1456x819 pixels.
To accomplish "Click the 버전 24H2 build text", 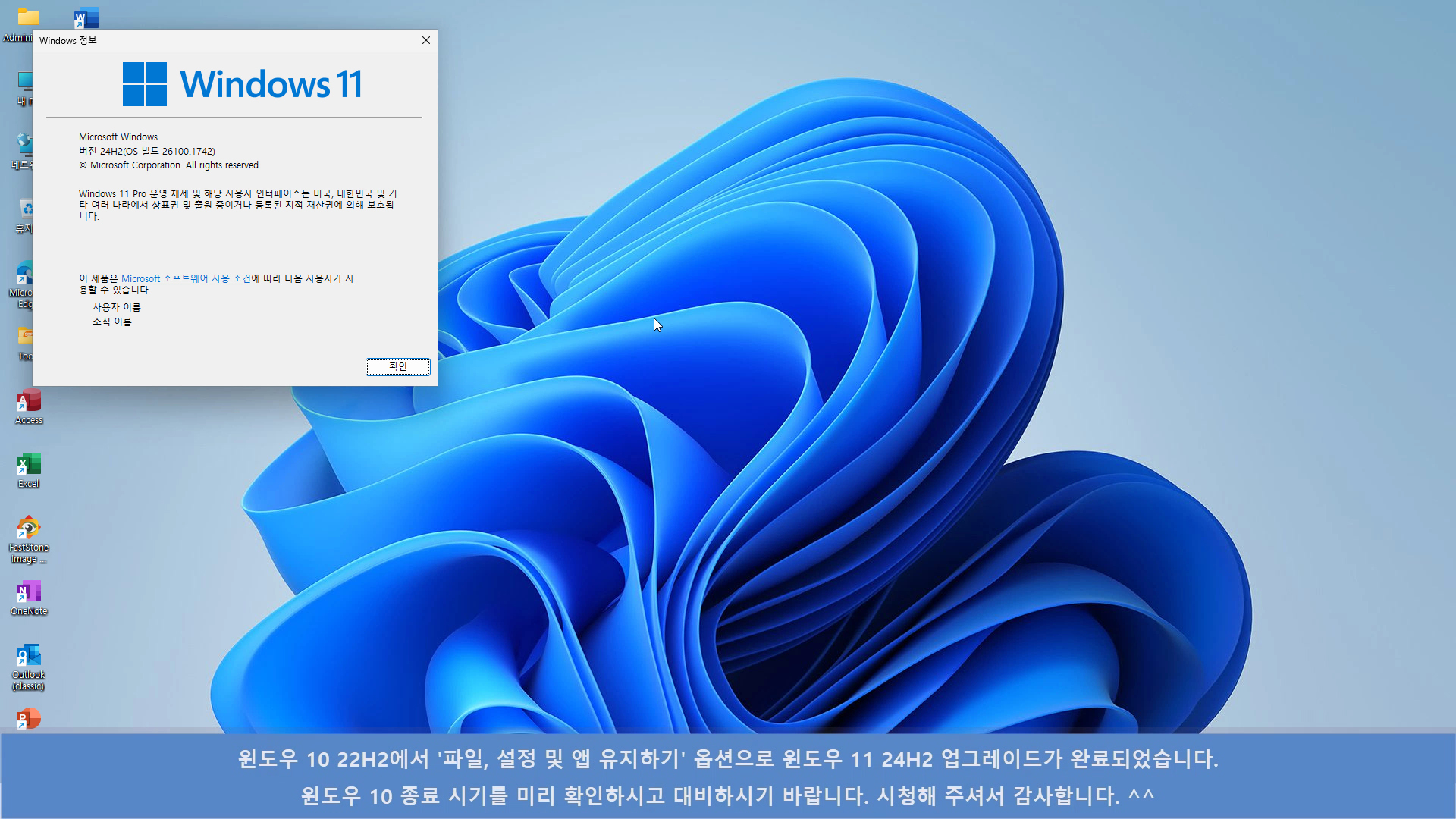I will point(147,151).
